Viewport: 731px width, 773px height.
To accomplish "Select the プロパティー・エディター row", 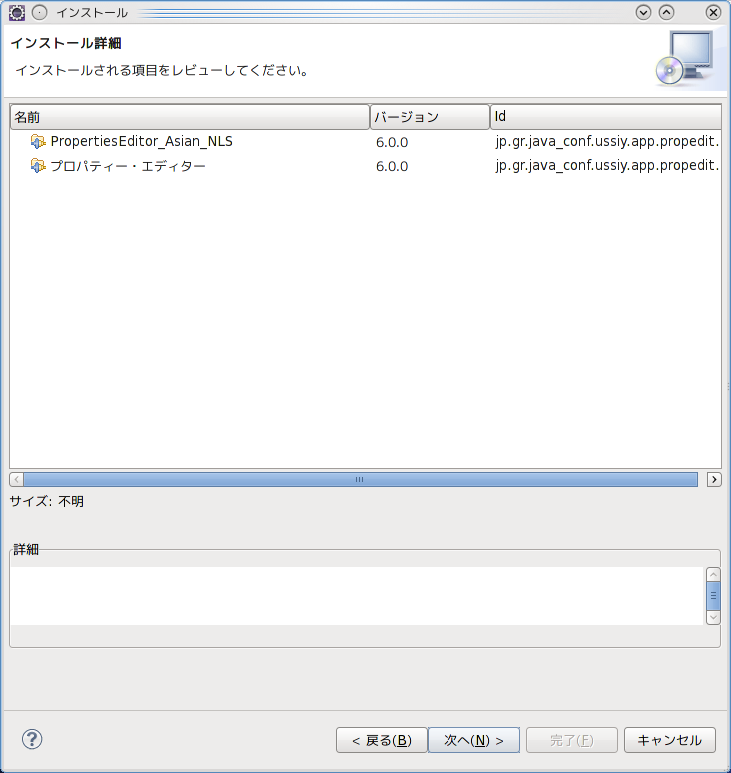I will (365, 166).
